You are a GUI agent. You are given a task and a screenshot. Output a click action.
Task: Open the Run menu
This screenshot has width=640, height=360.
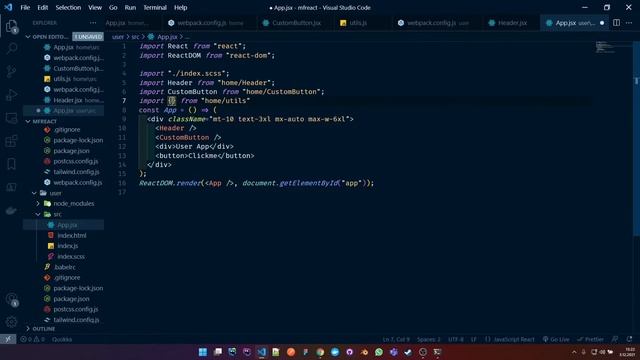[130, 7]
